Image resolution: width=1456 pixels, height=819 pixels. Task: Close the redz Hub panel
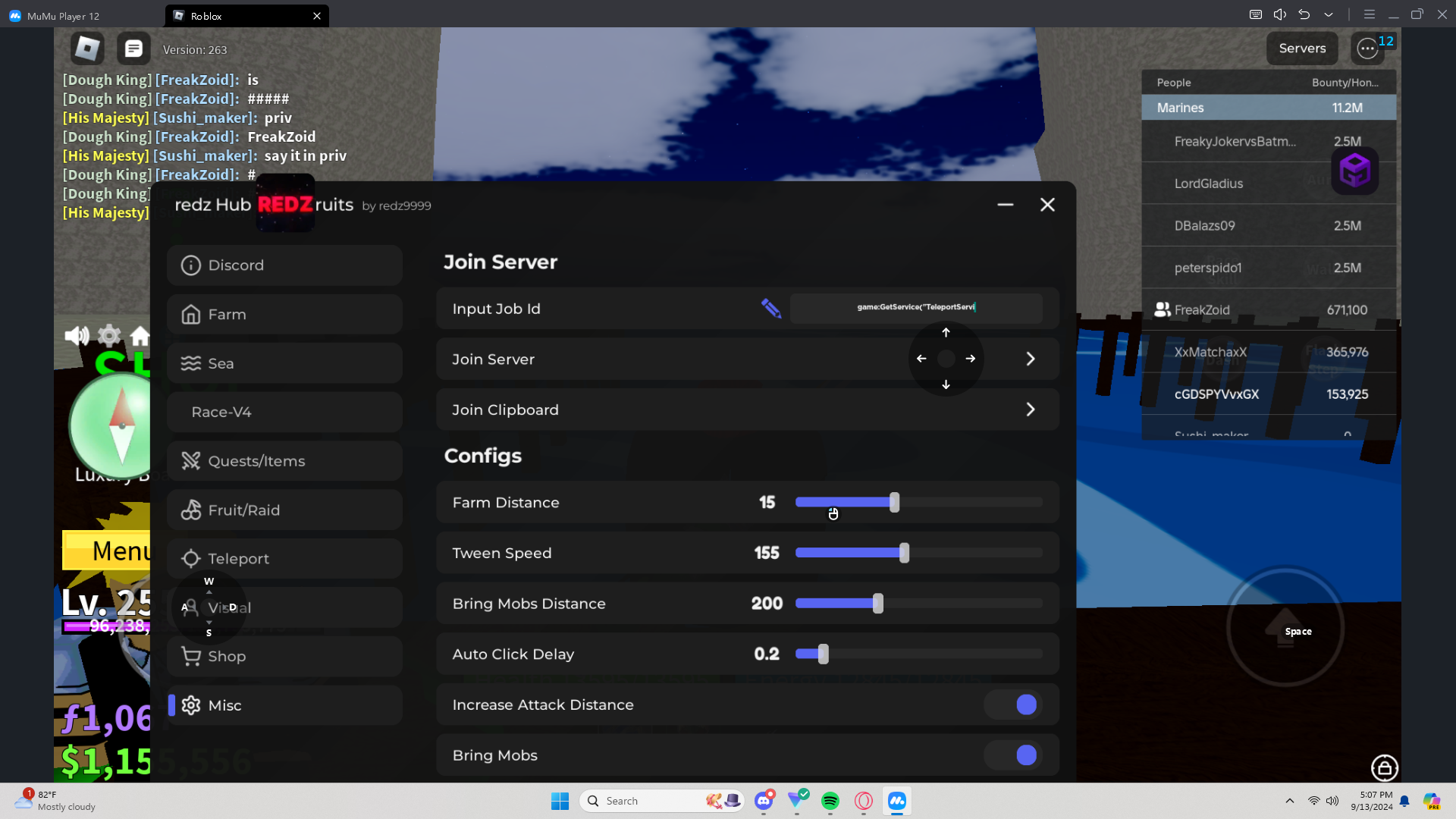1047,205
